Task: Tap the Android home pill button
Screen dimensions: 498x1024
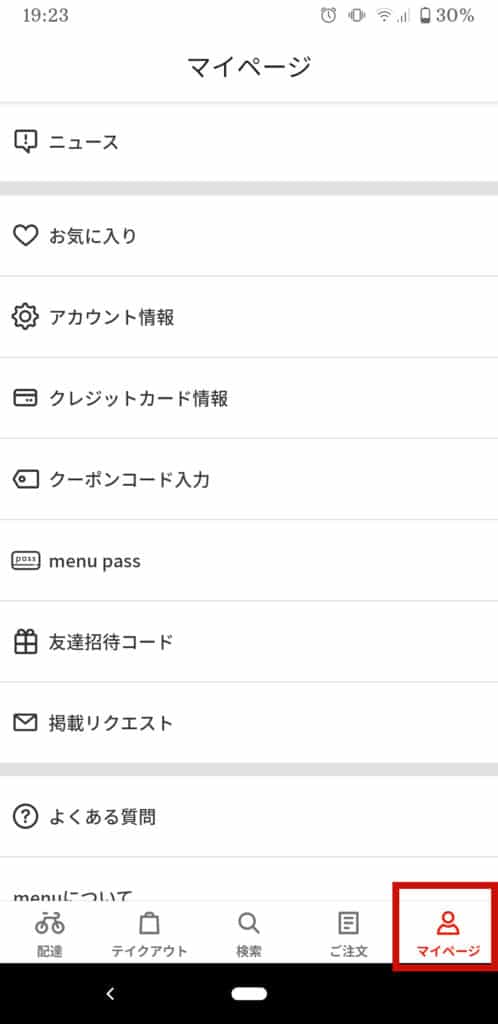Action: 249,994
